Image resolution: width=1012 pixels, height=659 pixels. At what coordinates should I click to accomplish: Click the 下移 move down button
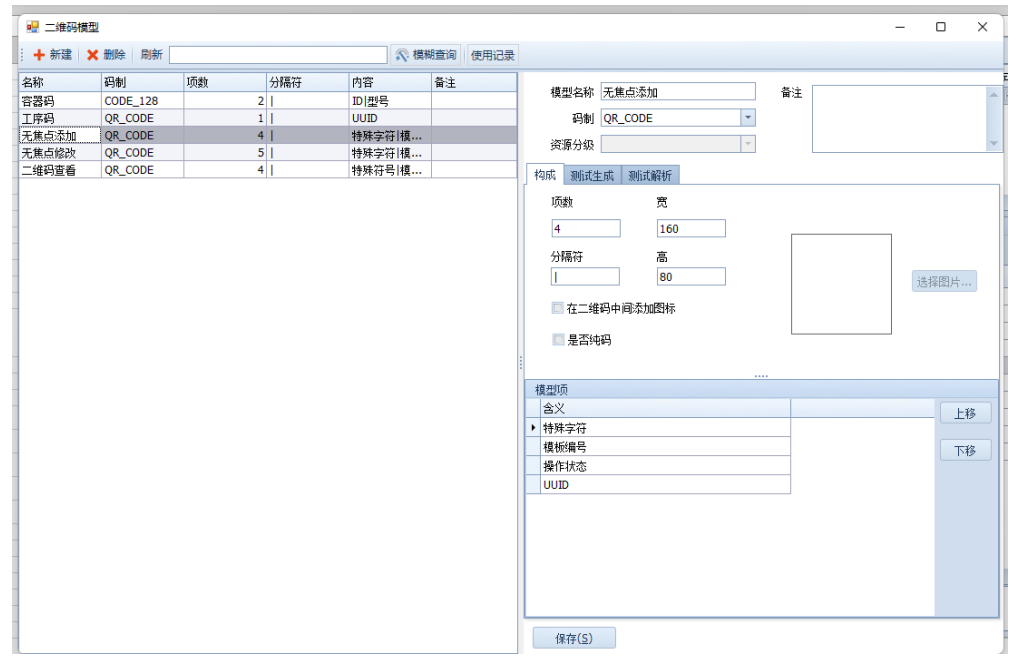(x=964, y=451)
